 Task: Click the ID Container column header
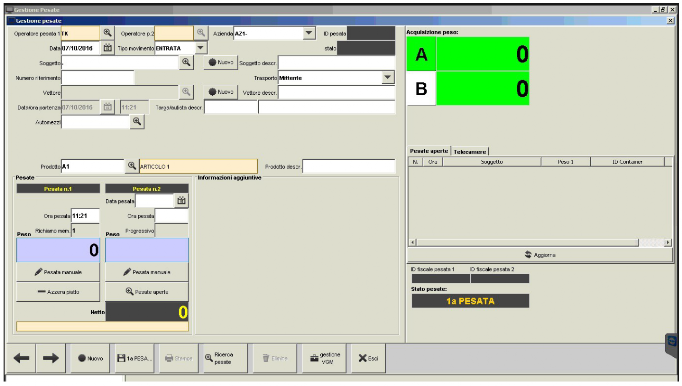627,161
